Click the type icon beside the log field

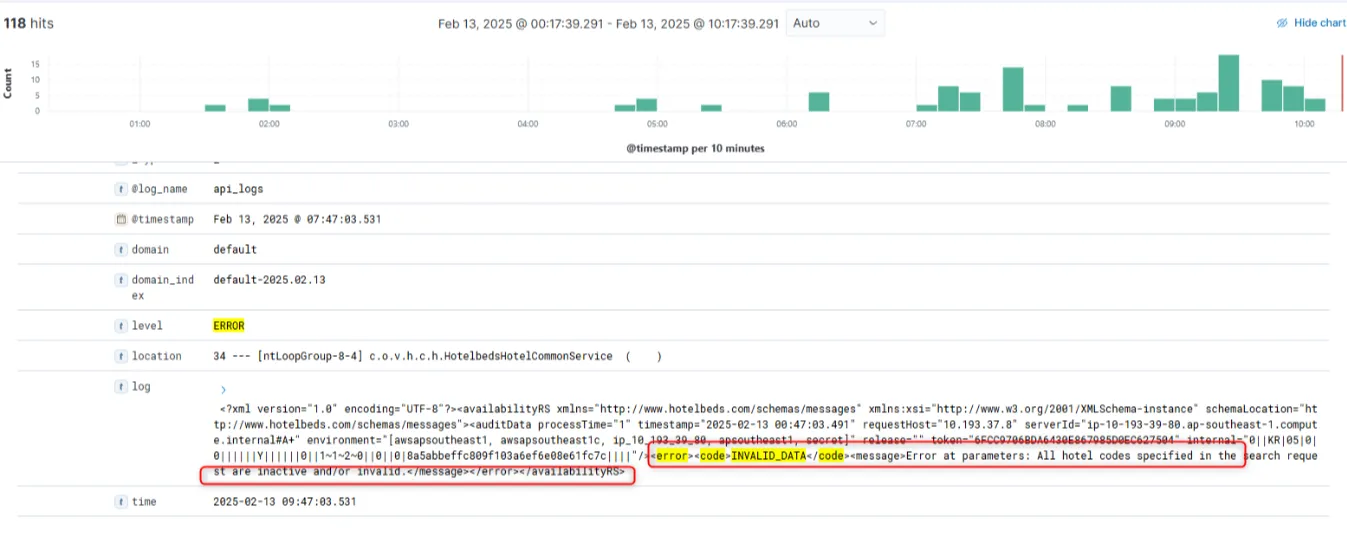(121, 386)
